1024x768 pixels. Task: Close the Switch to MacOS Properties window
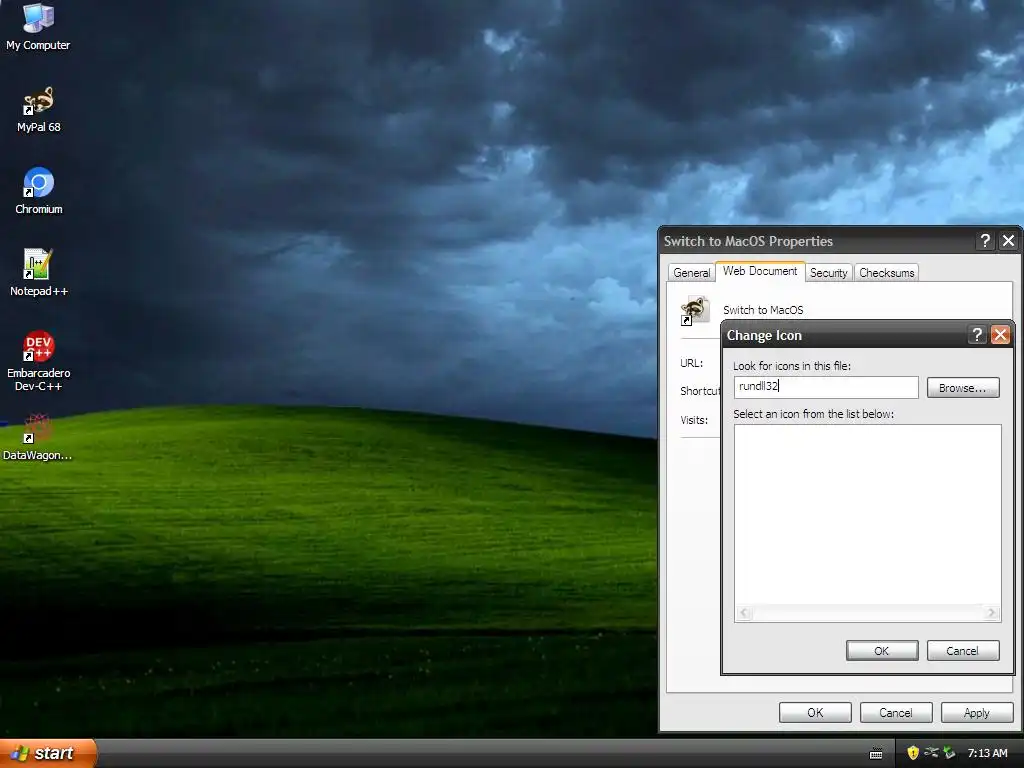tap(1008, 241)
